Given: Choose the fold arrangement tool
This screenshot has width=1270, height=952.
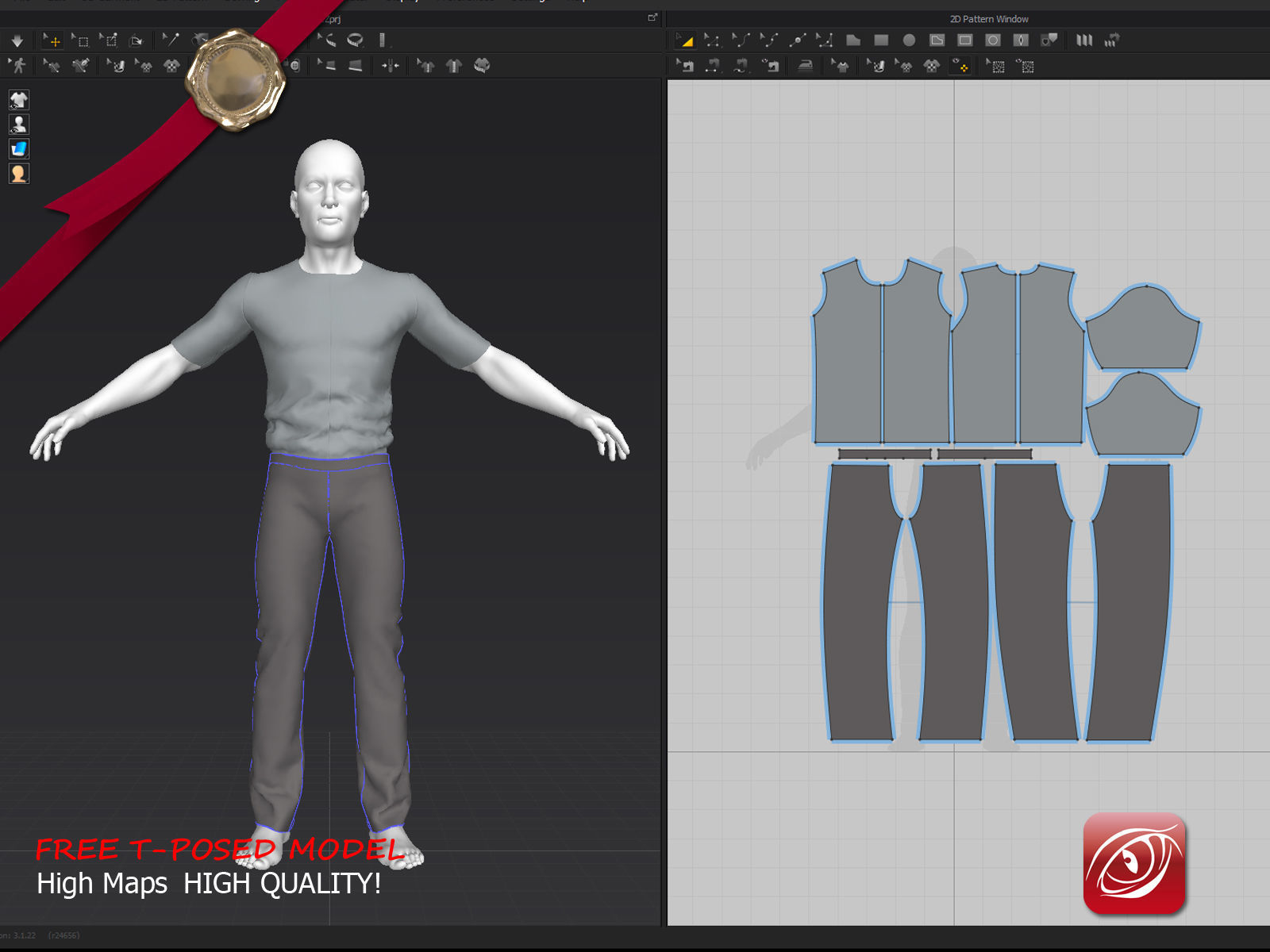Looking at the screenshot, I should (x=137, y=40).
